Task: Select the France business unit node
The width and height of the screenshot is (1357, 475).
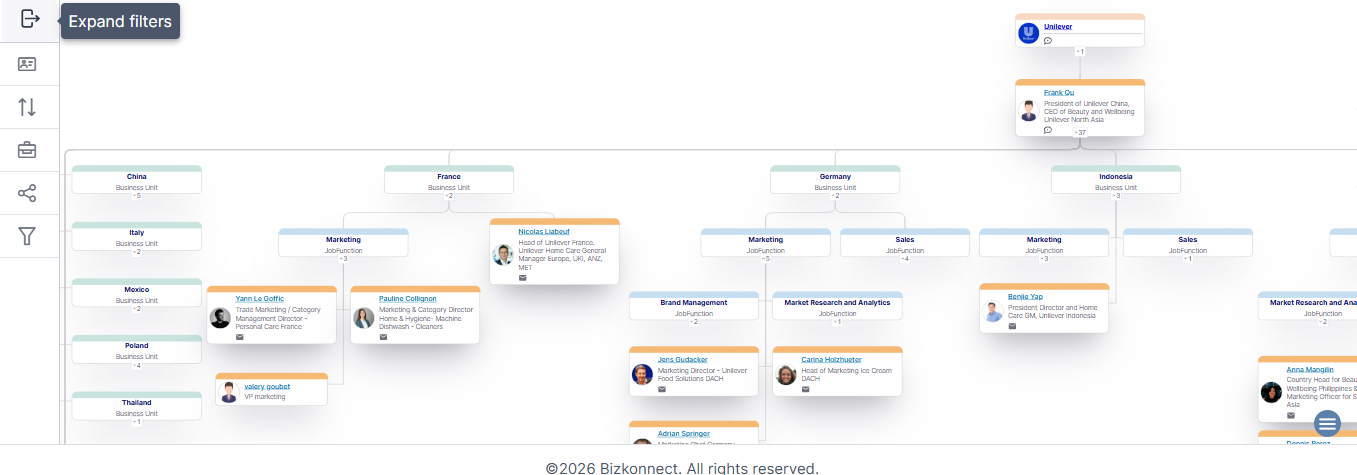Action: (449, 179)
